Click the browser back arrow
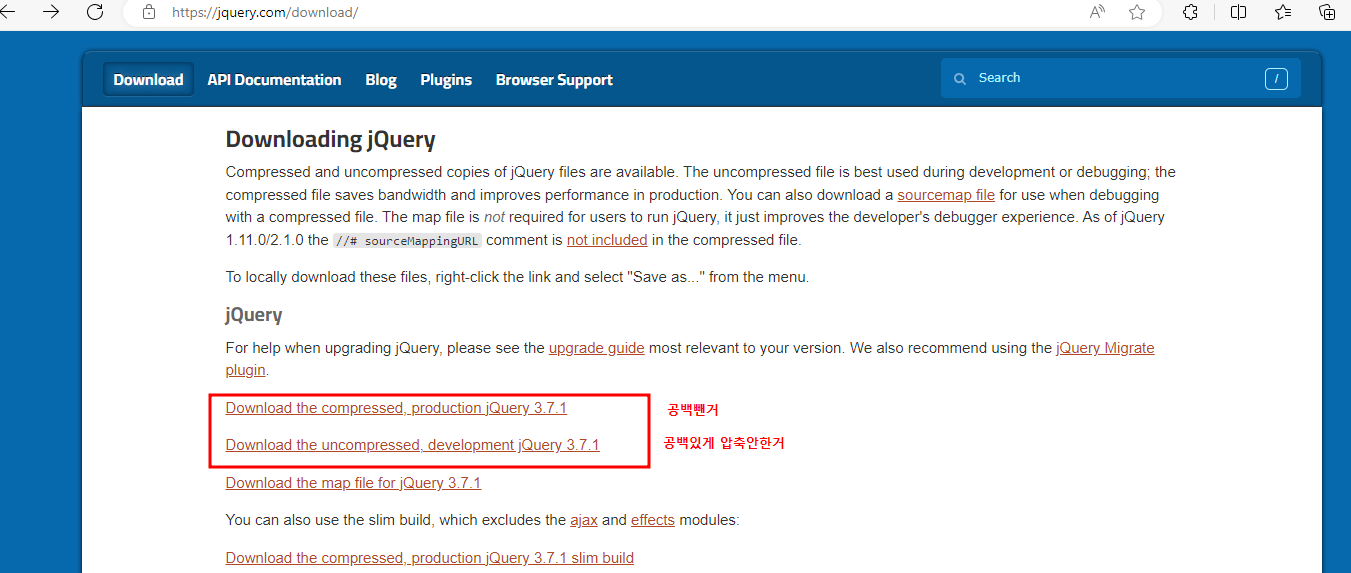The height and width of the screenshot is (573, 1351). (x=7, y=12)
